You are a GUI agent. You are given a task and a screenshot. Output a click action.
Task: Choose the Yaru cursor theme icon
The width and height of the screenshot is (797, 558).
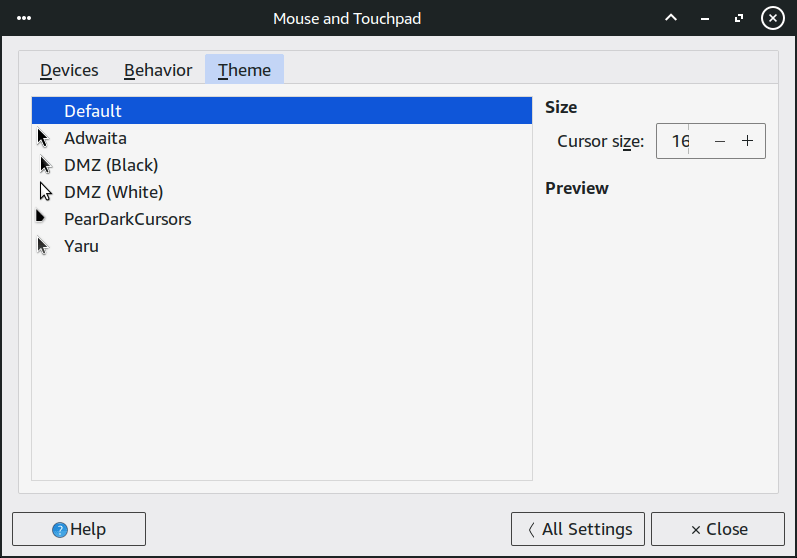tap(43, 246)
